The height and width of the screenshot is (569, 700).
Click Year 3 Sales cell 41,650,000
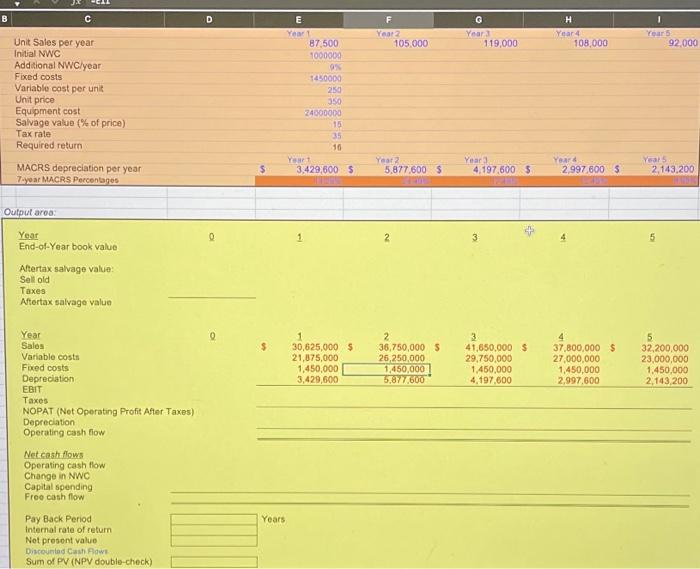tap(489, 348)
